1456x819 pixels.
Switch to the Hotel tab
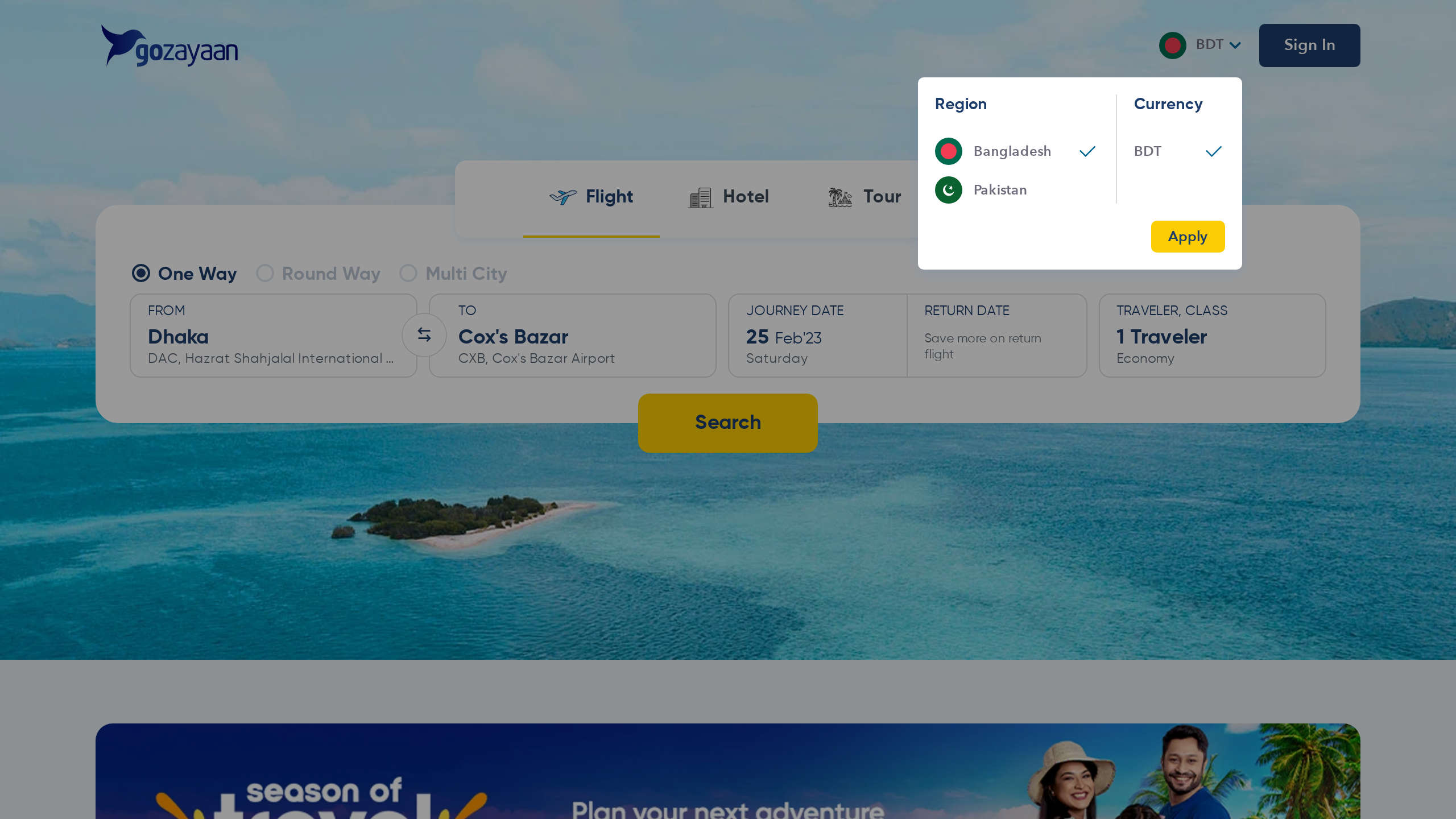click(729, 197)
